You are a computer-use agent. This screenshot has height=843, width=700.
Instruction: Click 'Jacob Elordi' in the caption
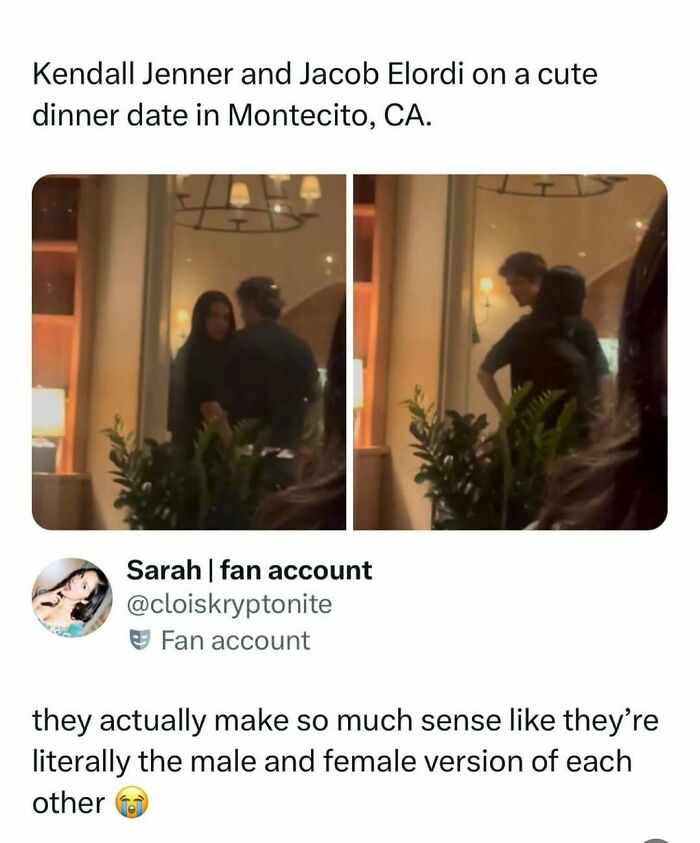coord(381,74)
